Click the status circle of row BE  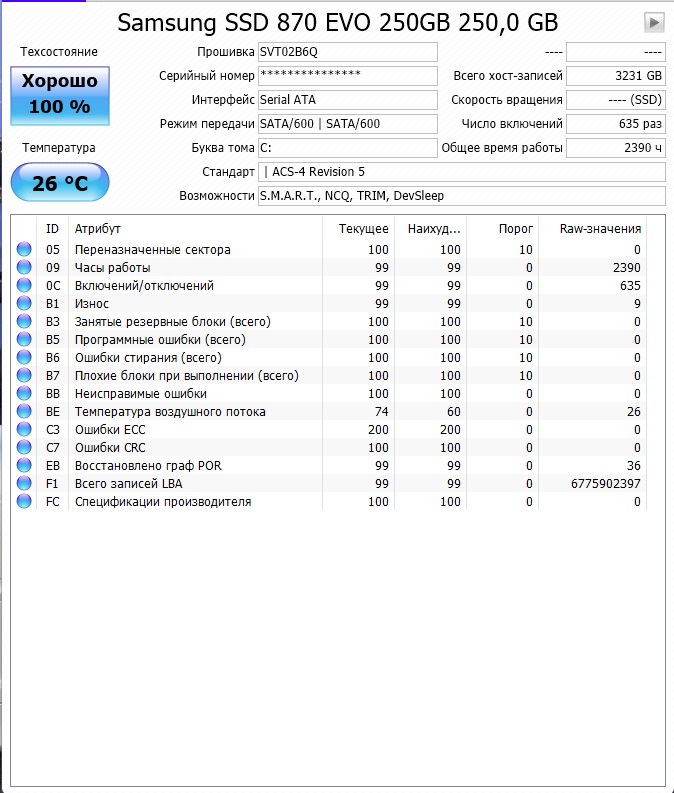click(x=24, y=411)
